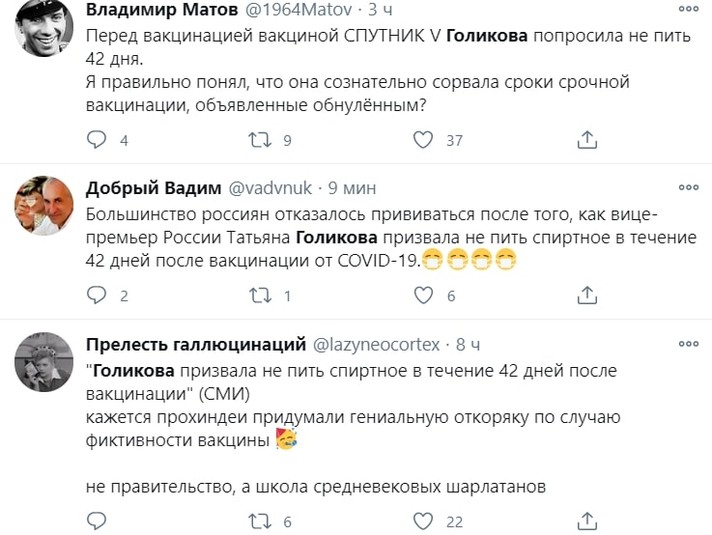Reply to Прелесть галлюцинаций's tweet
This screenshot has height=535, width=712.
click(x=97, y=521)
